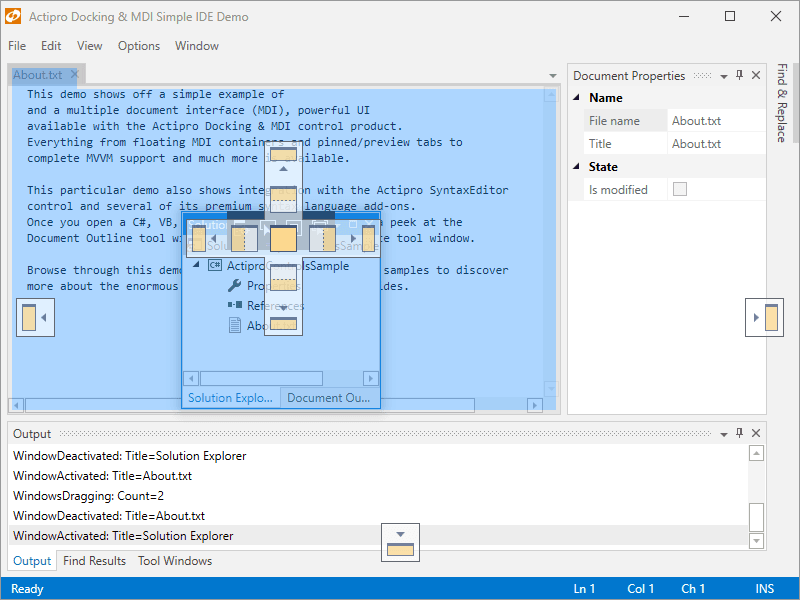This screenshot has width=800, height=600.
Task: Close the Output tool window
Action: (756, 433)
